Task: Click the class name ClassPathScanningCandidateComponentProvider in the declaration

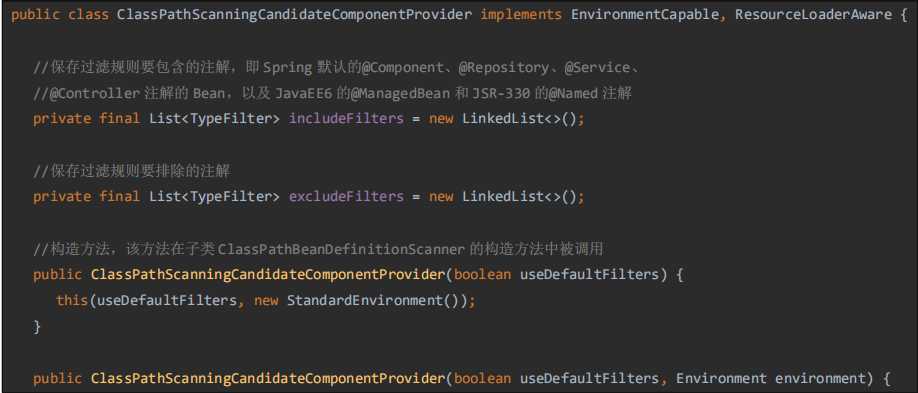Action: [x=294, y=15]
